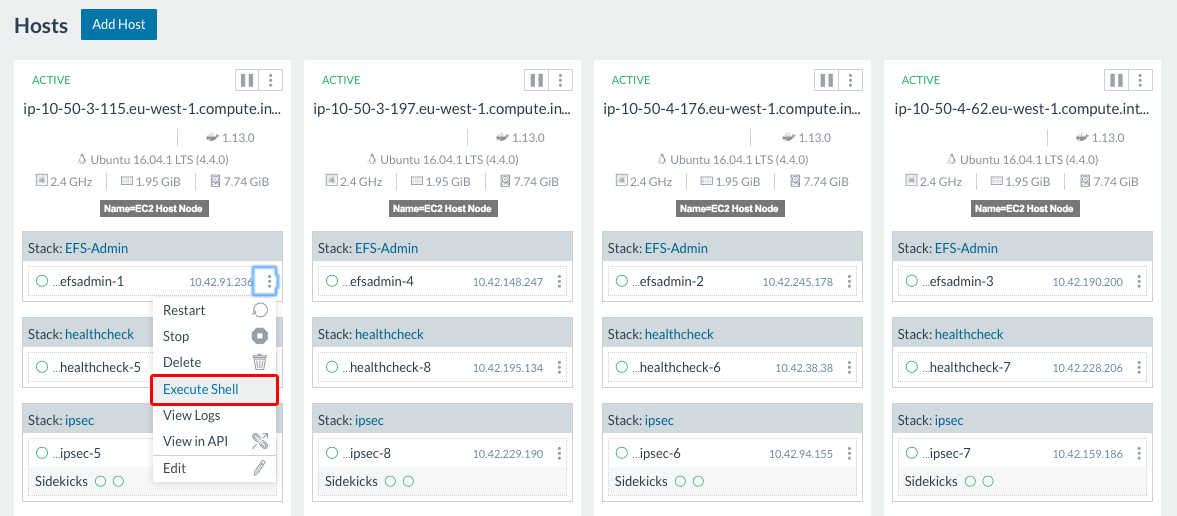Image resolution: width=1177 pixels, height=516 pixels.
Task: Open the EFS-Admin stack link on first host
Action: (97, 248)
